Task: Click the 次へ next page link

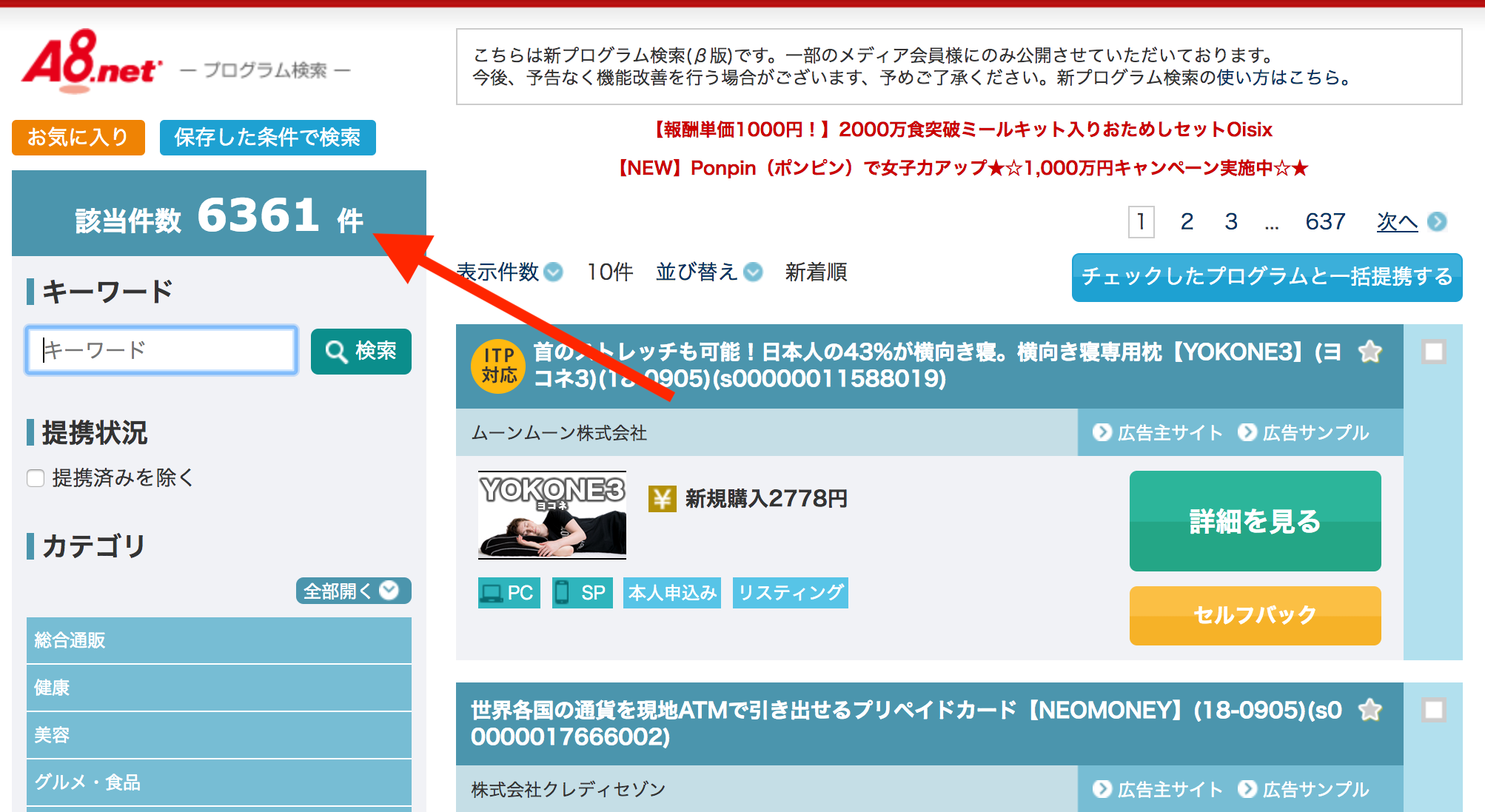Action: point(1397,221)
